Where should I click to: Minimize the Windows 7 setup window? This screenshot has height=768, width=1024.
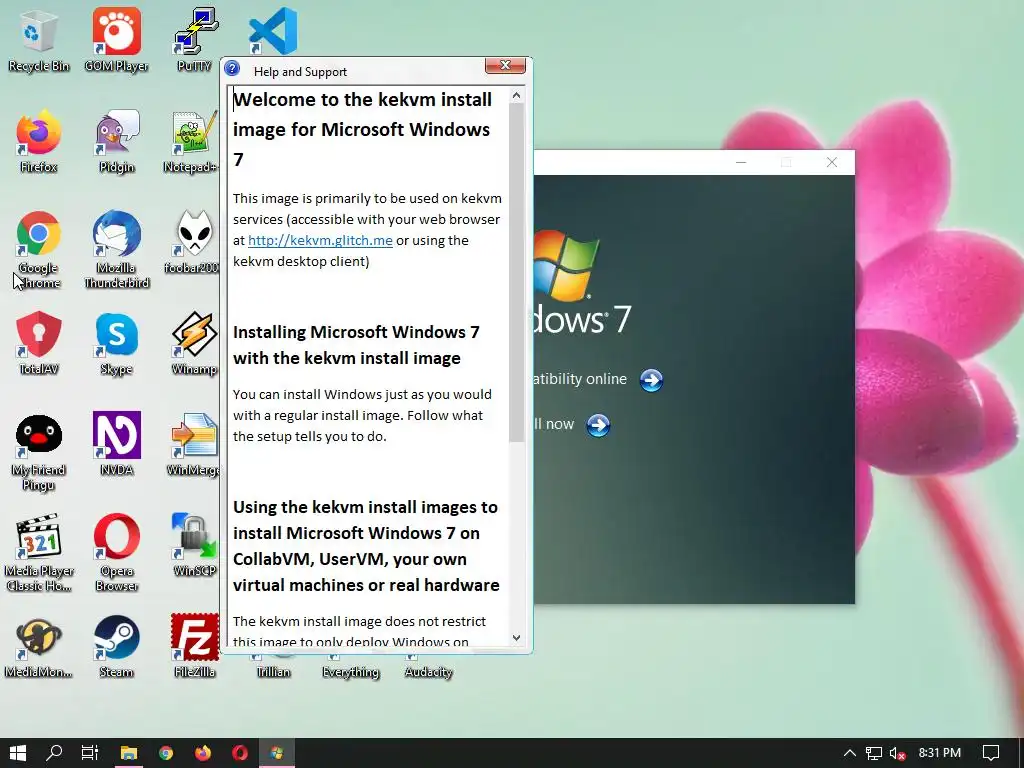point(741,162)
